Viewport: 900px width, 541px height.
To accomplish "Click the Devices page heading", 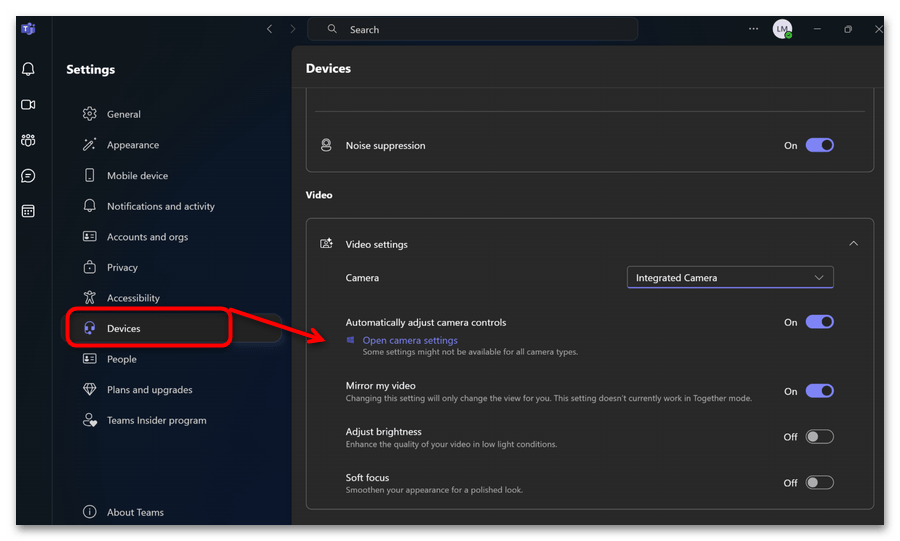I will click(x=328, y=68).
